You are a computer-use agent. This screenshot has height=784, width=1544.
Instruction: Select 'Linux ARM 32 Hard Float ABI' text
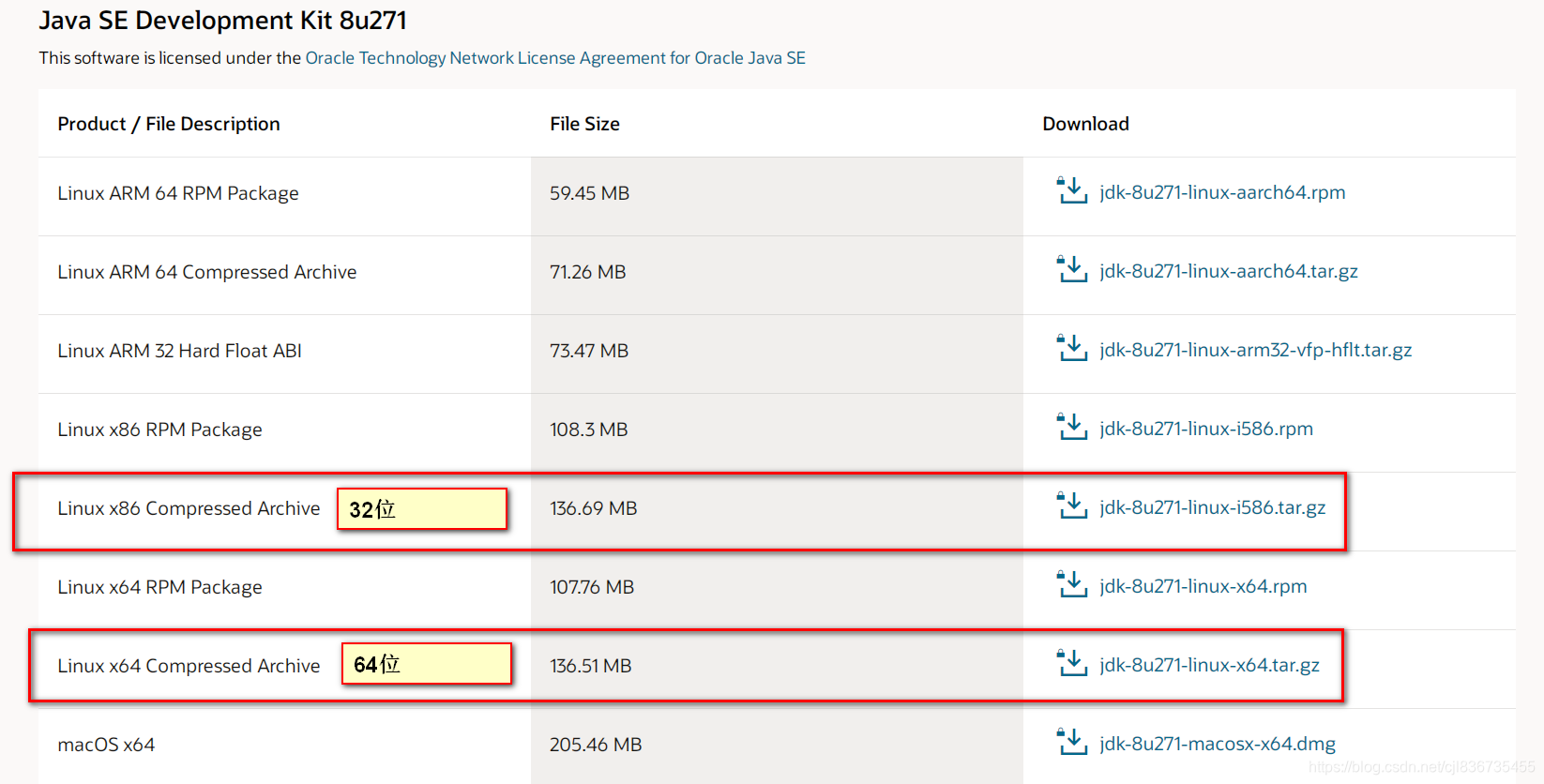[180, 351]
